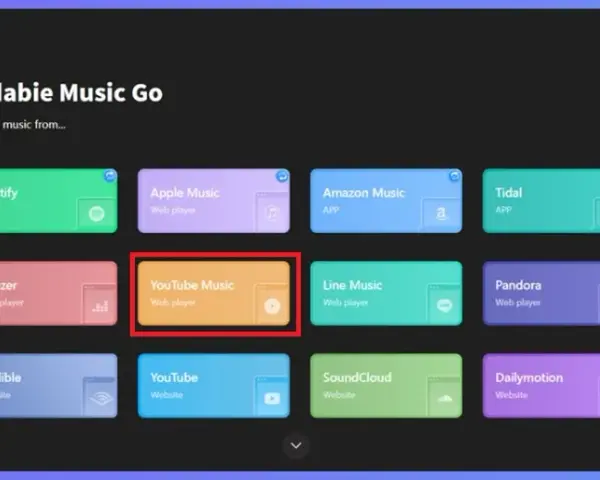Click the 'Web player' label under Pandora
Image resolution: width=600 pixels, height=480 pixels.
pos(518,302)
